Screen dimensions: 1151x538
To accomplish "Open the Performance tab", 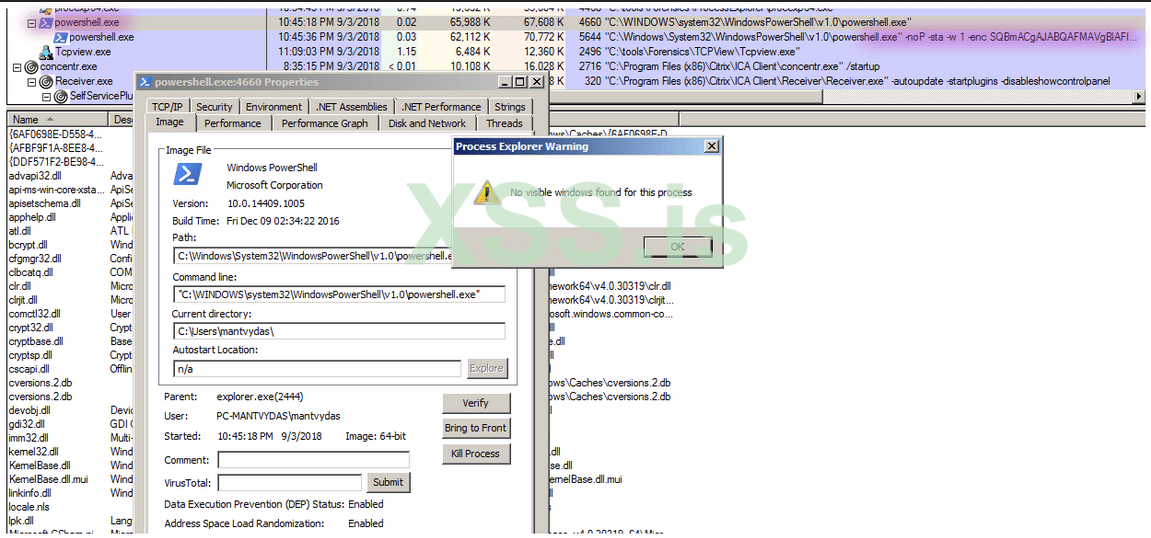I will coord(233,123).
